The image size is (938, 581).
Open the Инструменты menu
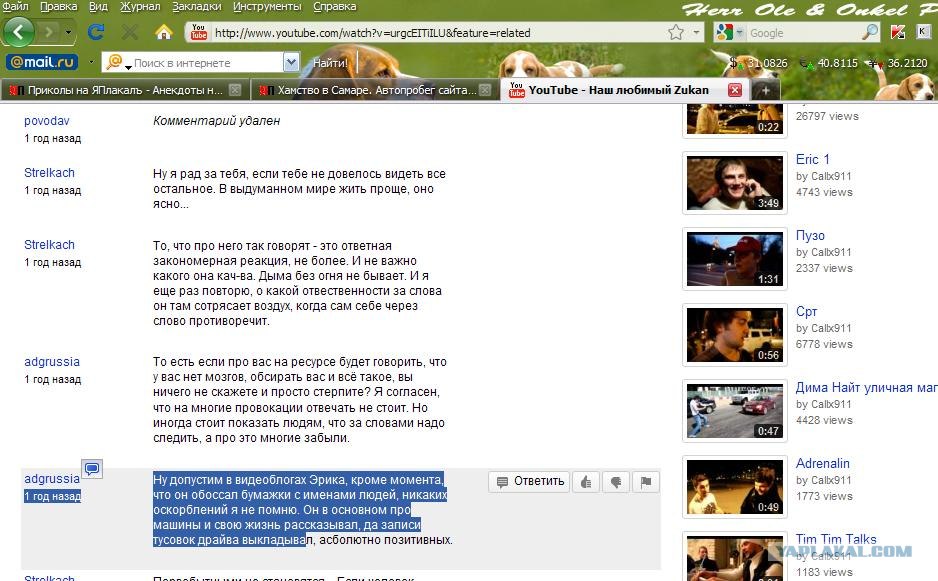267,7
